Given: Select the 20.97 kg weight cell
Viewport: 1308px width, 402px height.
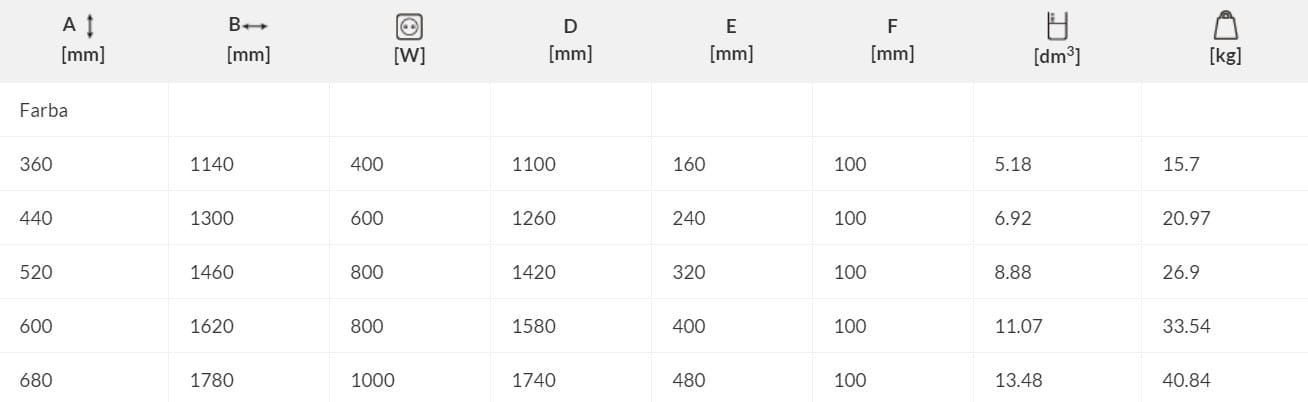Looking at the screenshot, I should click(x=1187, y=218).
